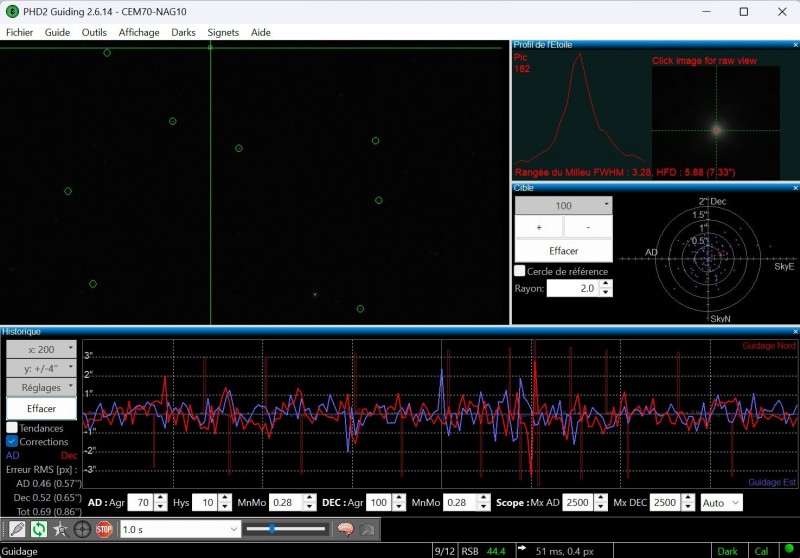Increase DEC Agr with up arrow

click(399, 498)
